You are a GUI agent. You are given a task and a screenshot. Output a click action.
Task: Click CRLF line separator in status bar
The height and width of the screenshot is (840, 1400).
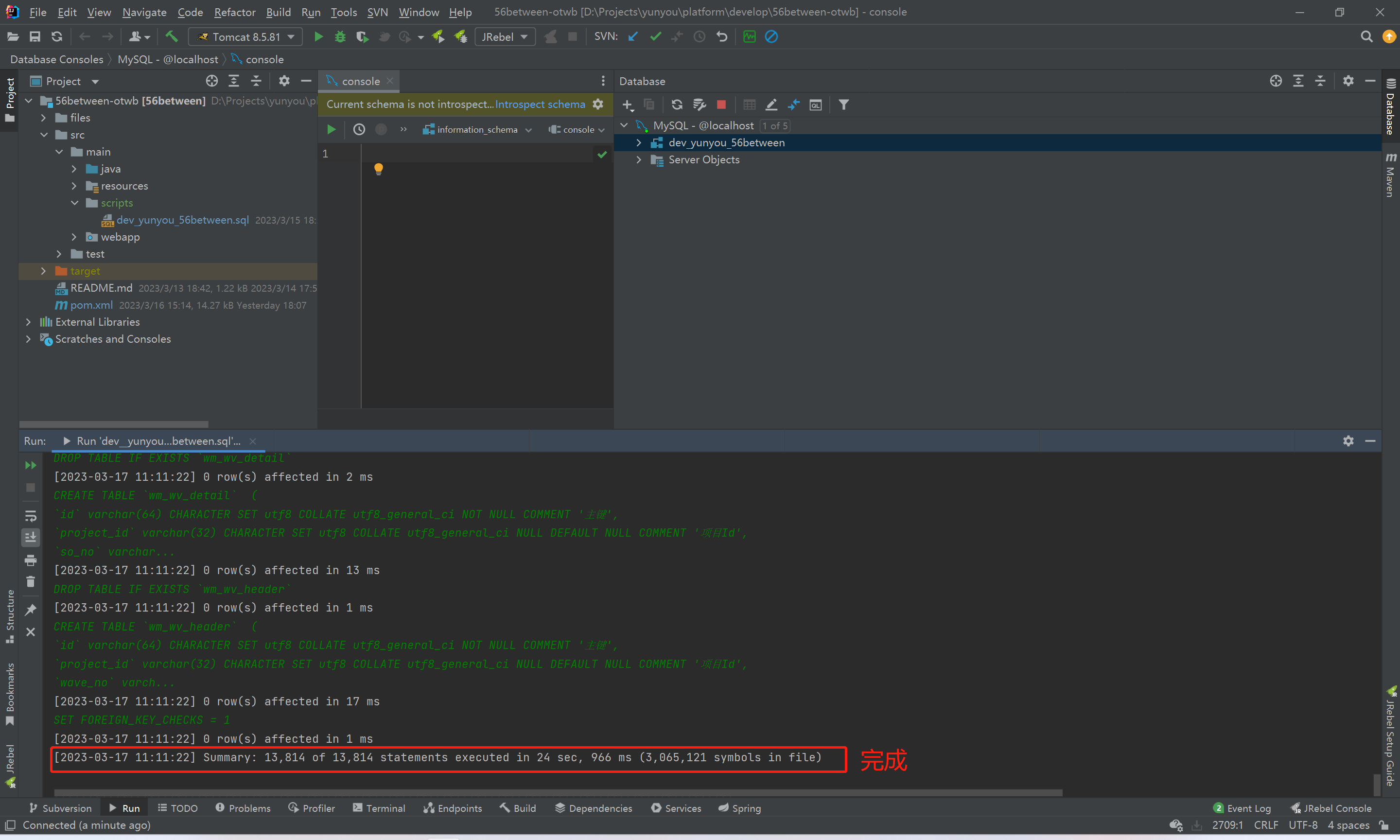[x=1266, y=825]
